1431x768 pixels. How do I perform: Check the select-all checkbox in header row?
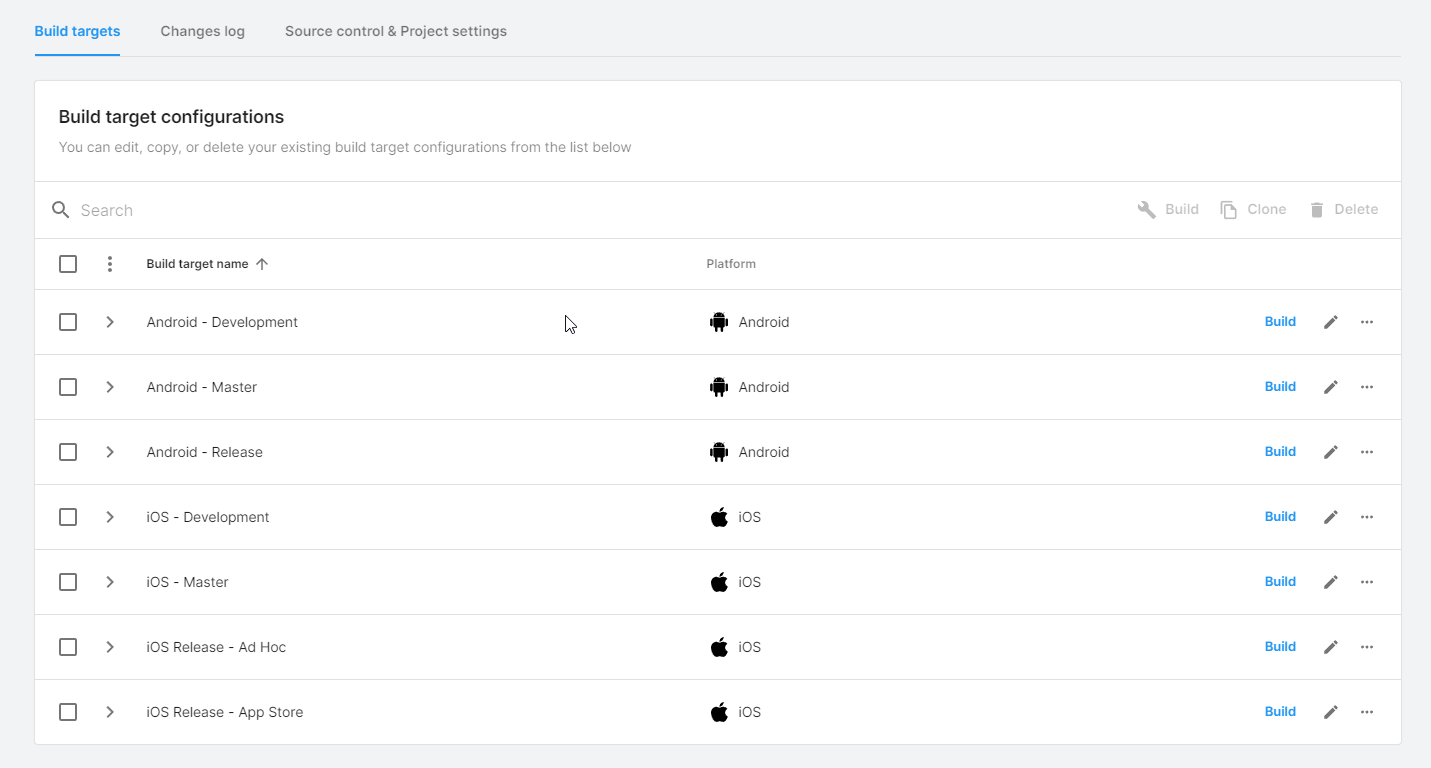pyautogui.click(x=68, y=263)
